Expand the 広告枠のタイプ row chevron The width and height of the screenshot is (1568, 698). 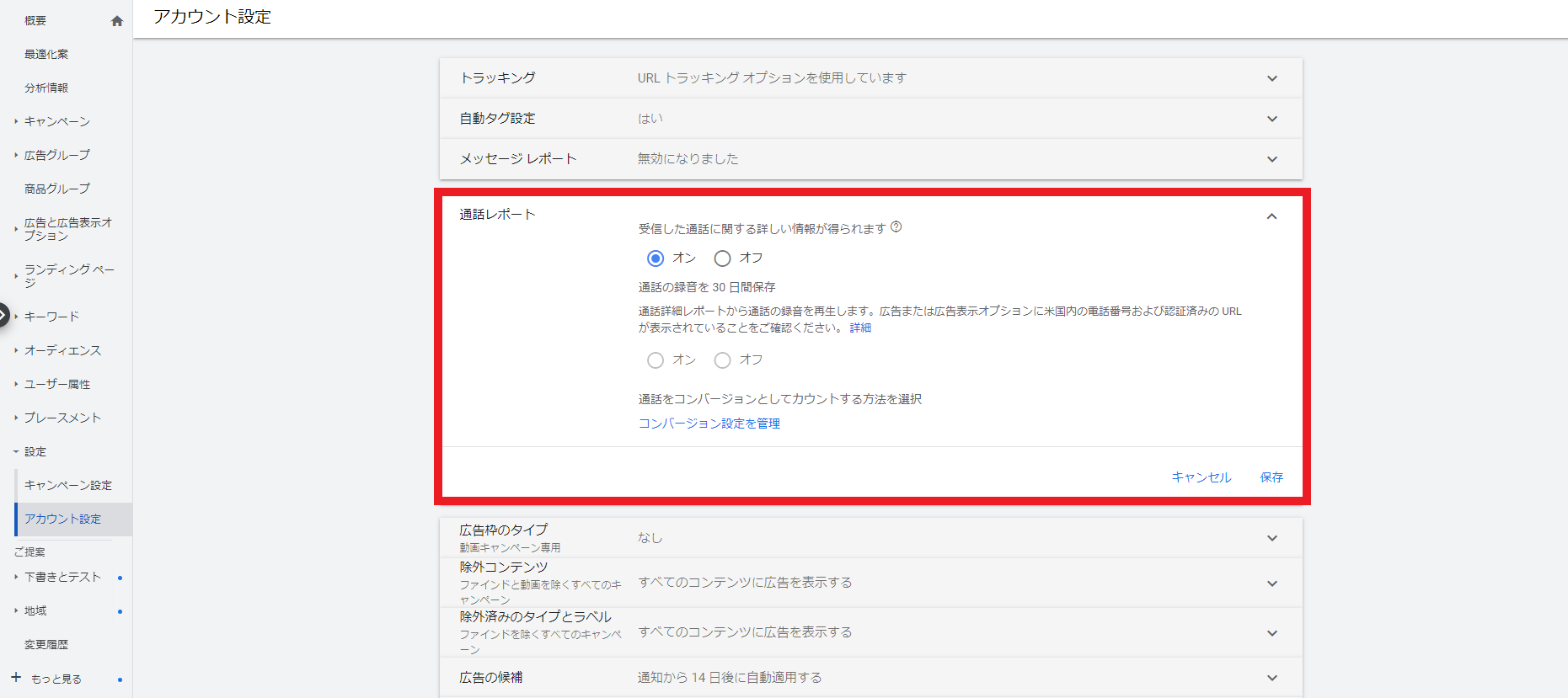(x=1272, y=538)
